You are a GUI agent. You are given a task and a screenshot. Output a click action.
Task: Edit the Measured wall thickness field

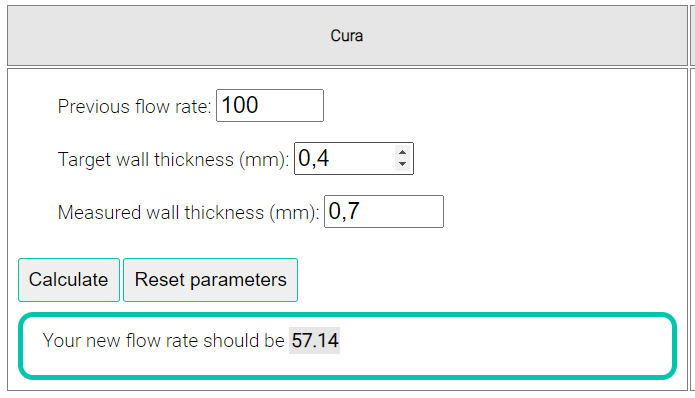coord(384,211)
